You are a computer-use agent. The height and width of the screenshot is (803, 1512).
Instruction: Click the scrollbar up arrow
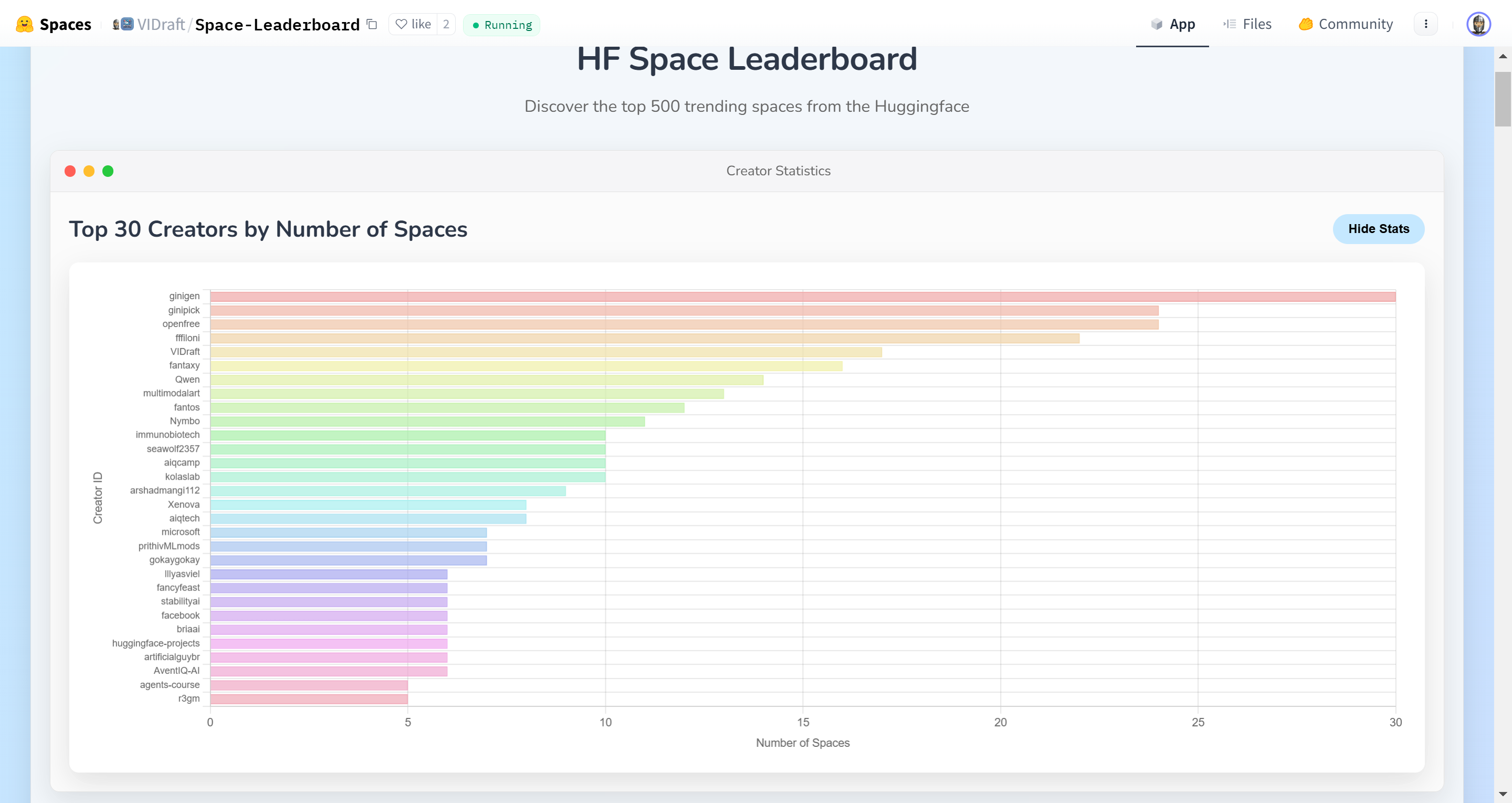coord(1503,56)
